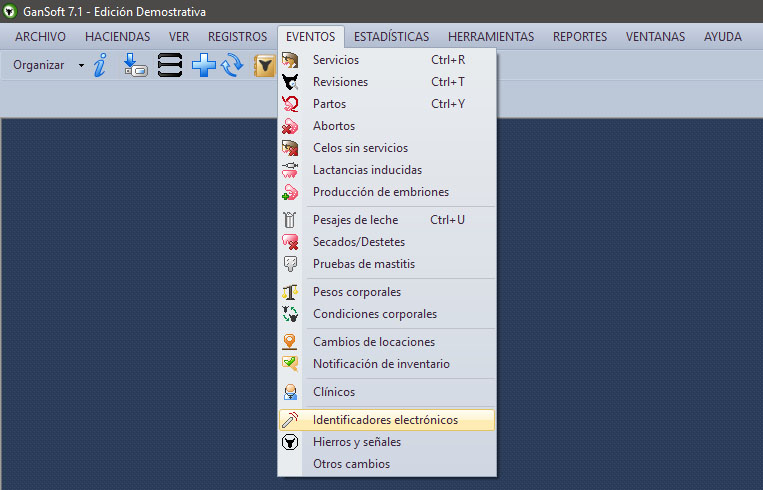The height and width of the screenshot is (490, 763).
Task: Click the blue info icon in toolbar
Action: (x=100, y=65)
